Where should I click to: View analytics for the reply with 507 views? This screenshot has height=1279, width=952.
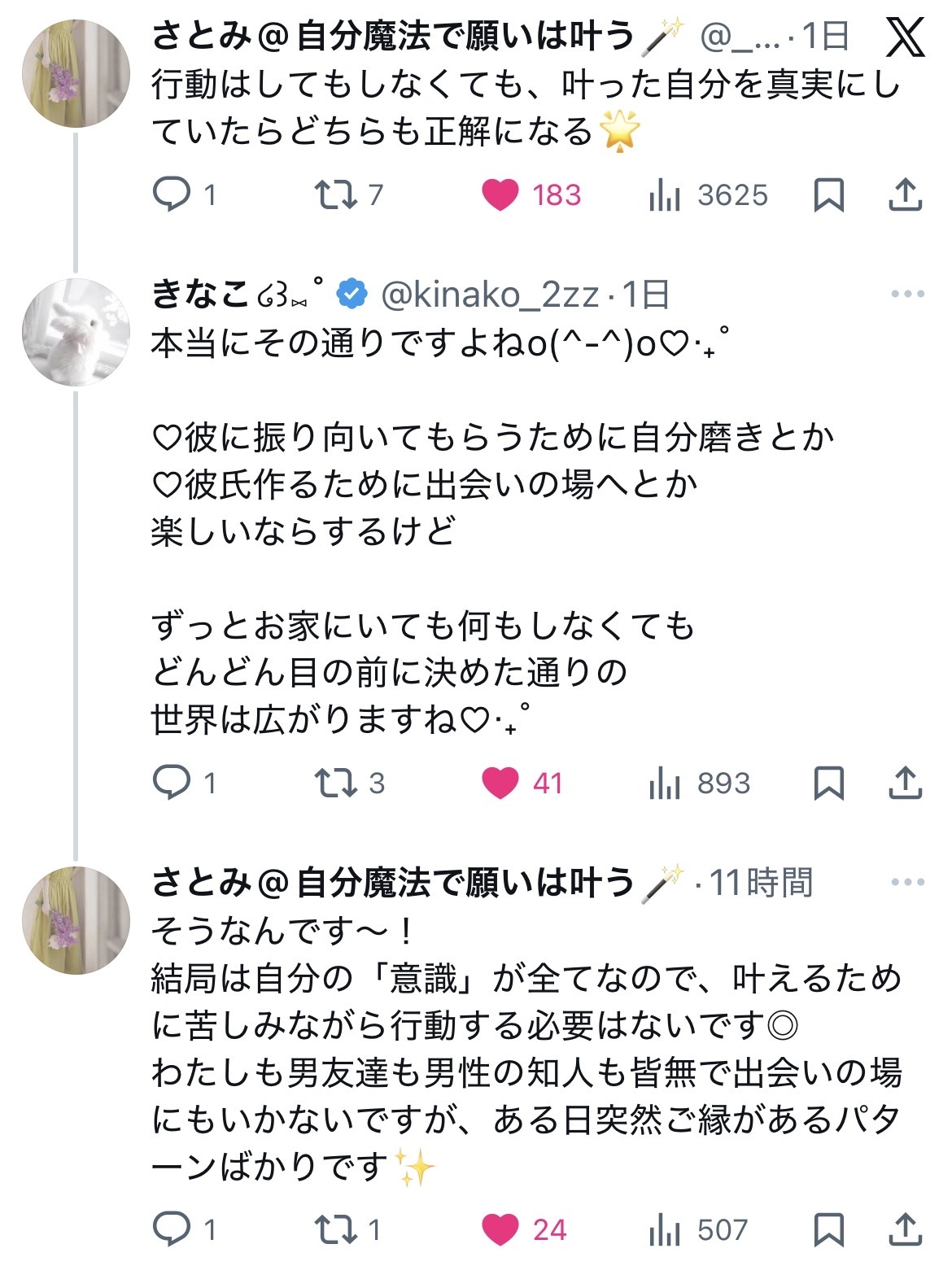pyautogui.click(x=665, y=1229)
